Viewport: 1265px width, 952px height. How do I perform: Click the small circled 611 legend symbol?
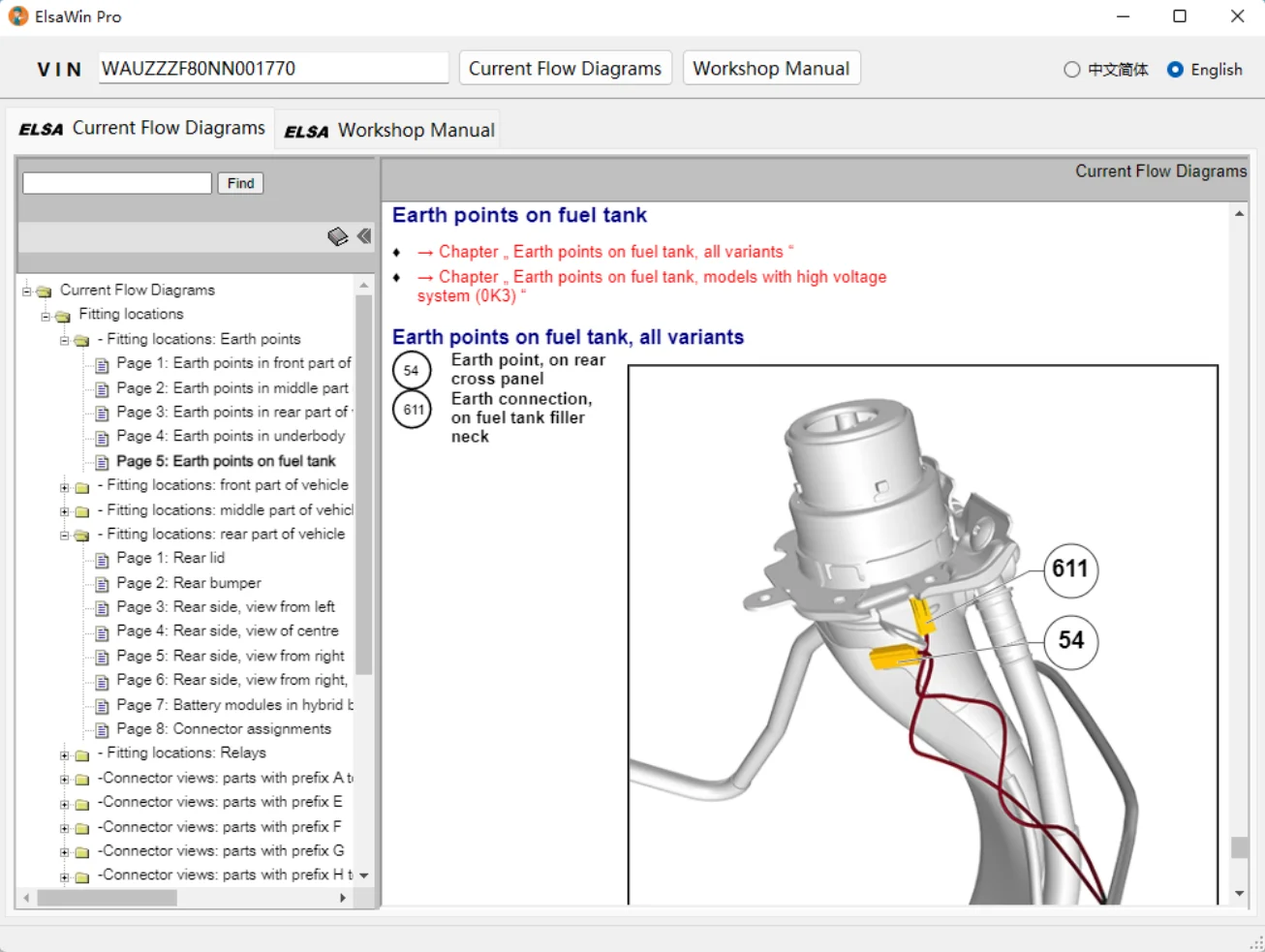(x=412, y=410)
